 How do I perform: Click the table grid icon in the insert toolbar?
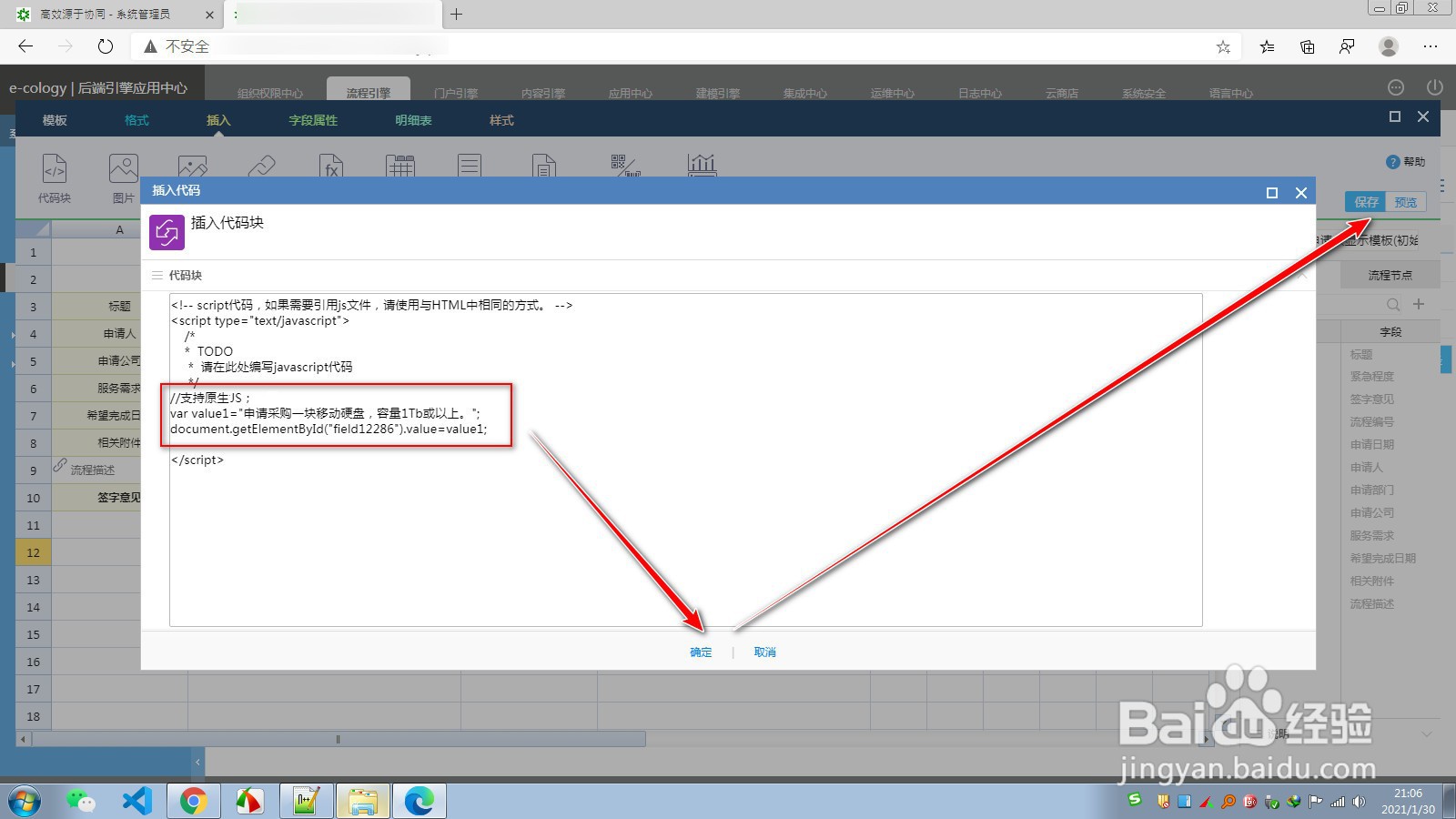coord(400,166)
